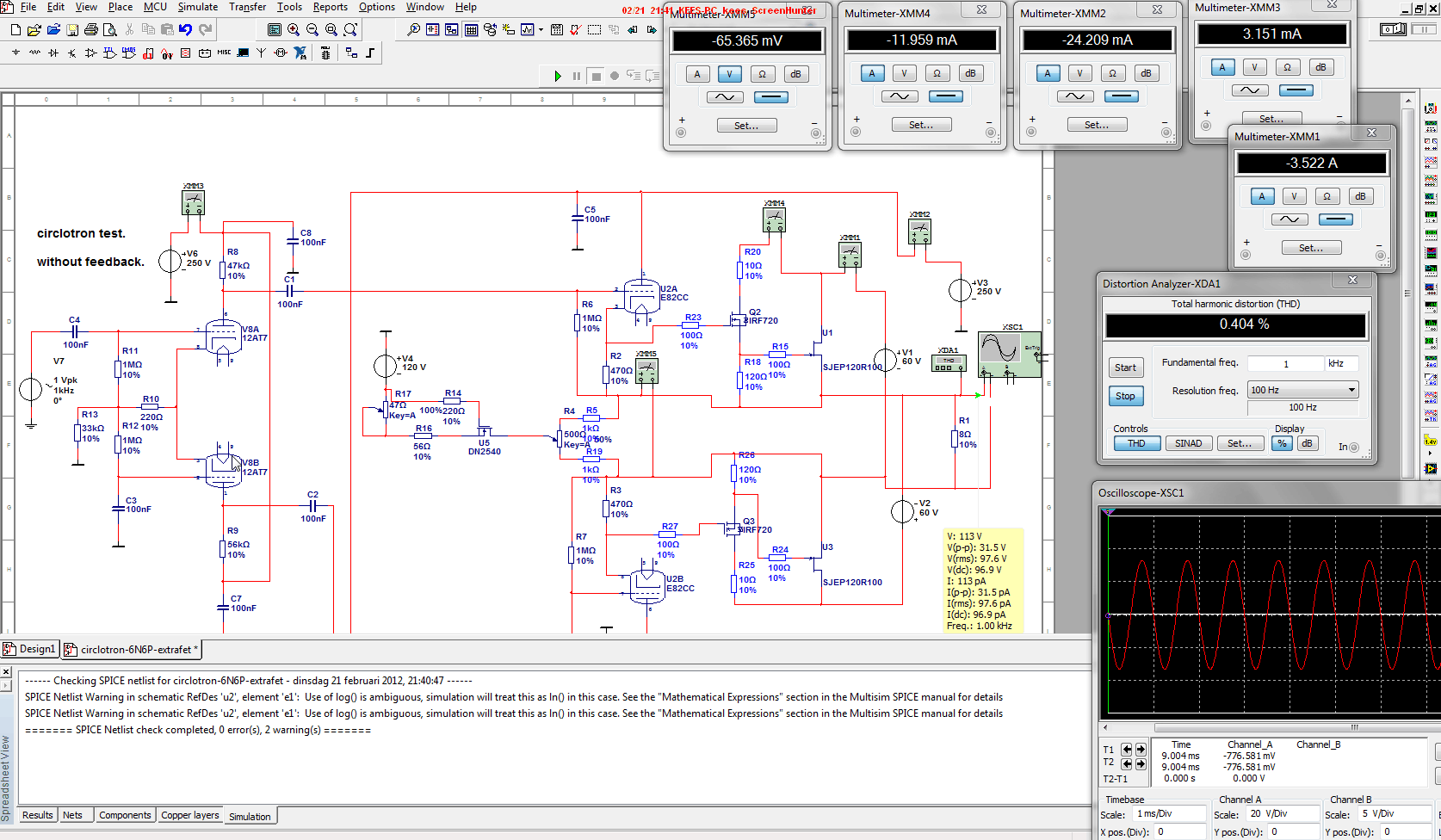
Task: Set distortion display to dB
Action: coord(1307,443)
